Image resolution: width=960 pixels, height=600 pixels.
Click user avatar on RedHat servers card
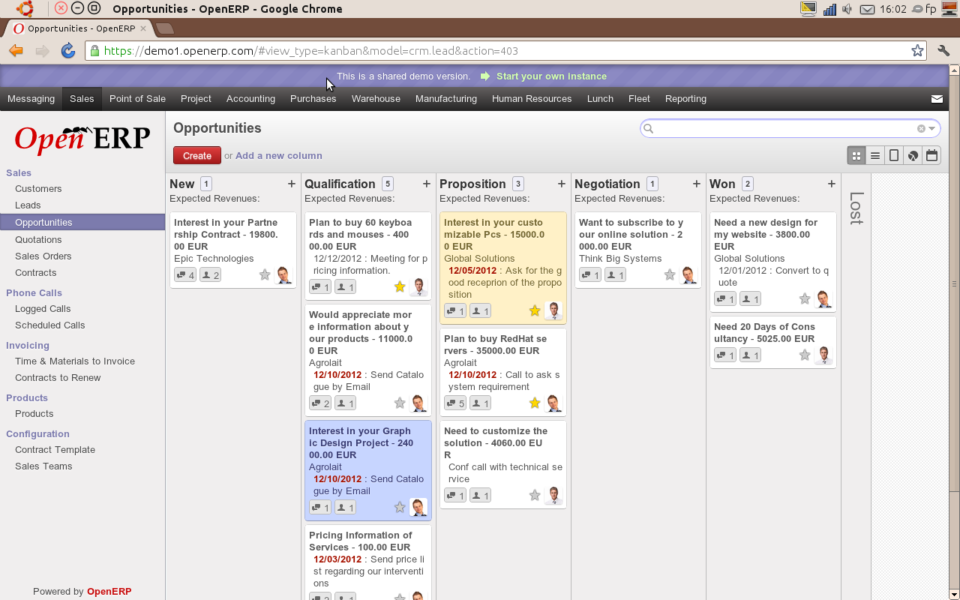point(553,403)
